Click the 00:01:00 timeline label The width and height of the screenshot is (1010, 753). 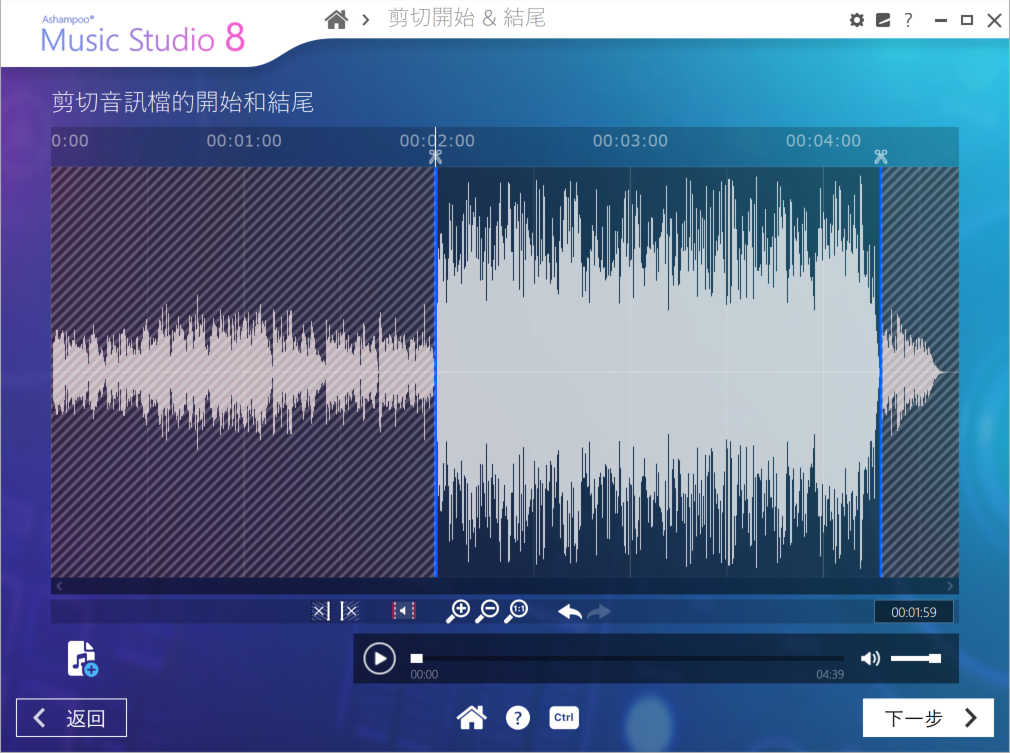tap(244, 140)
